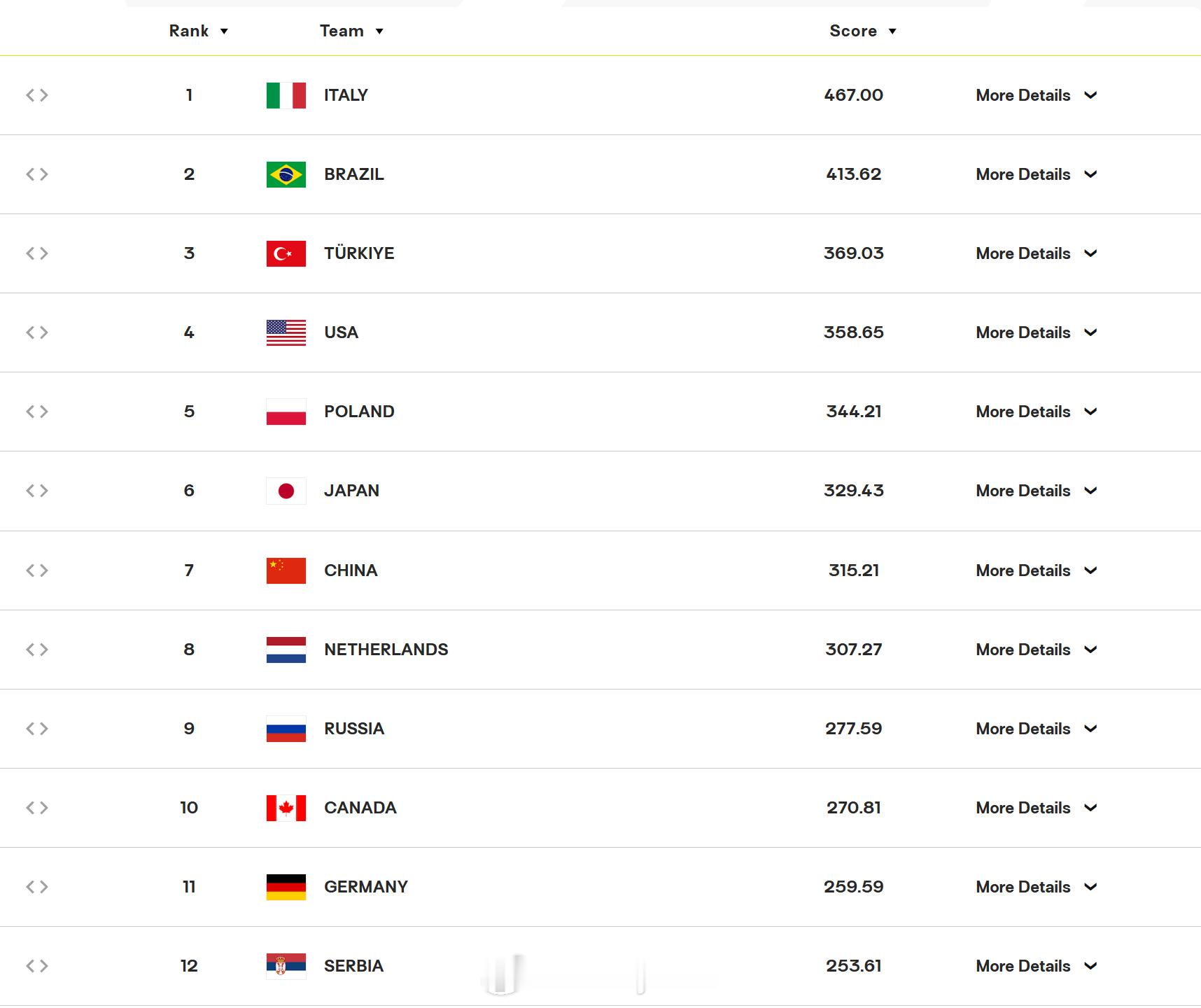The image size is (1201, 1008).
Task: Click the Brazil flag icon
Action: point(286,174)
